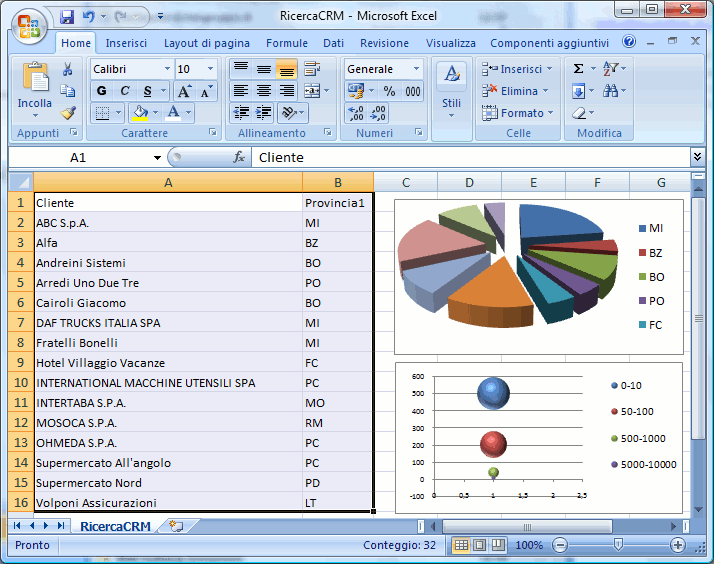Image resolution: width=714 pixels, height=564 pixels.
Task: Wrap text in the cell
Action: [312, 69]
